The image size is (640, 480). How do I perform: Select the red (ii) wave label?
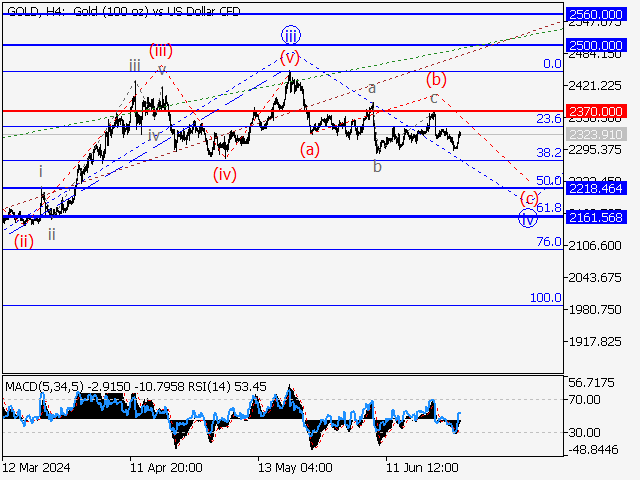[23, 240]
